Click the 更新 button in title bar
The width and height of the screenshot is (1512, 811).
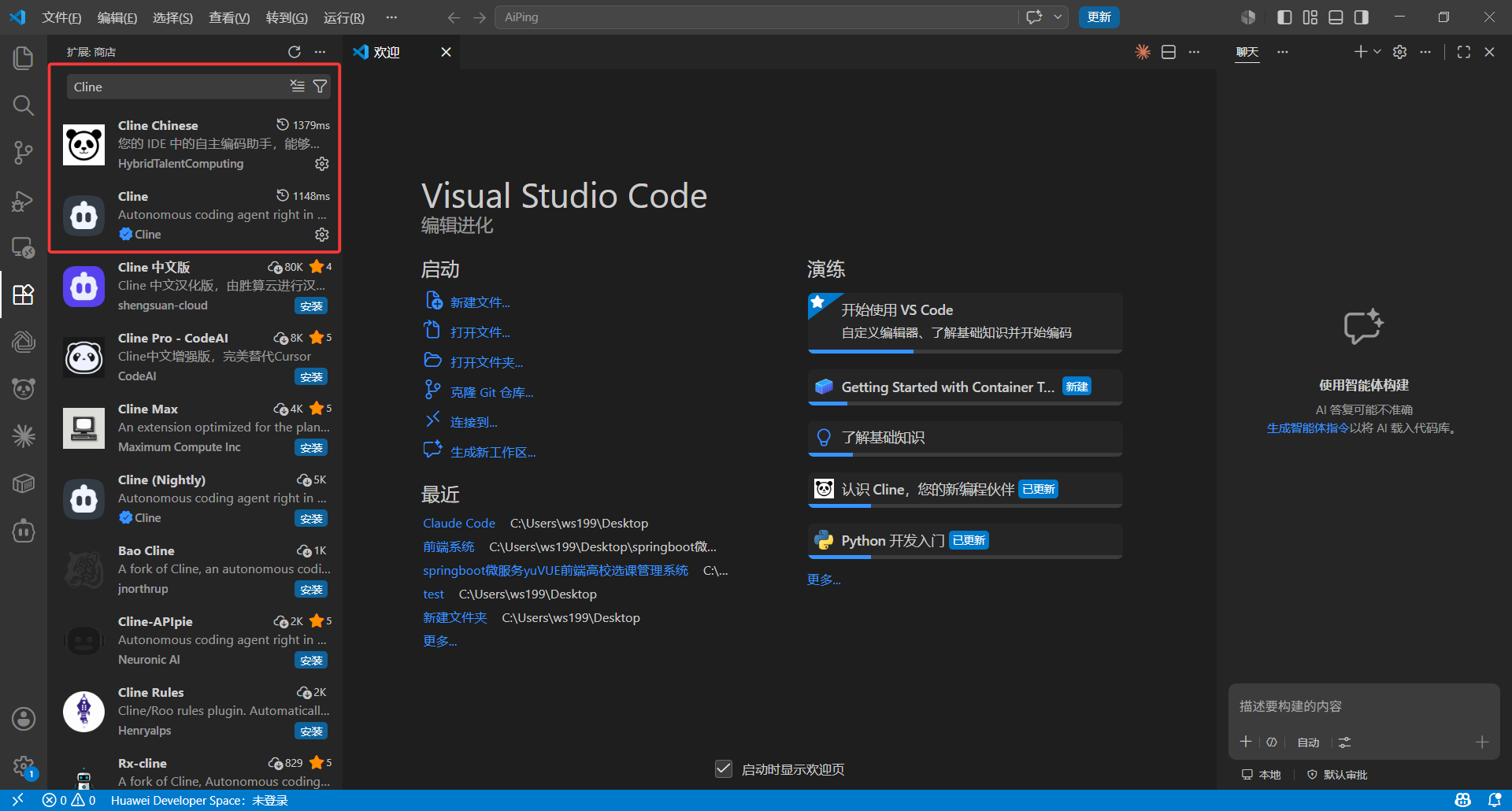[x=1099, y=17]
